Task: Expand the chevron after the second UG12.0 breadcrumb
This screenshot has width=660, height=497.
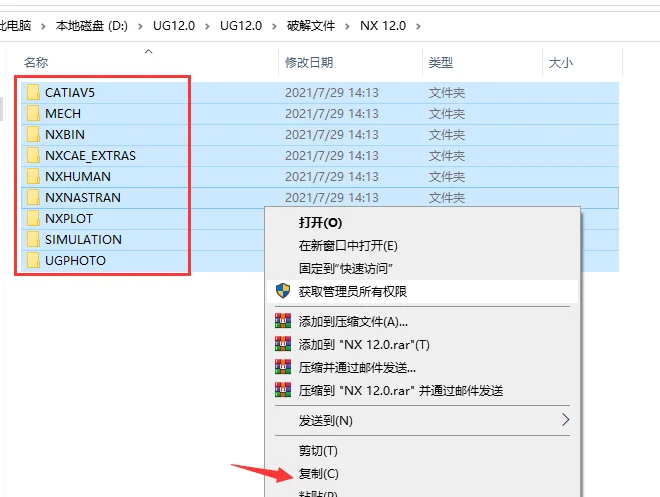Action: (x=274, y=27)
